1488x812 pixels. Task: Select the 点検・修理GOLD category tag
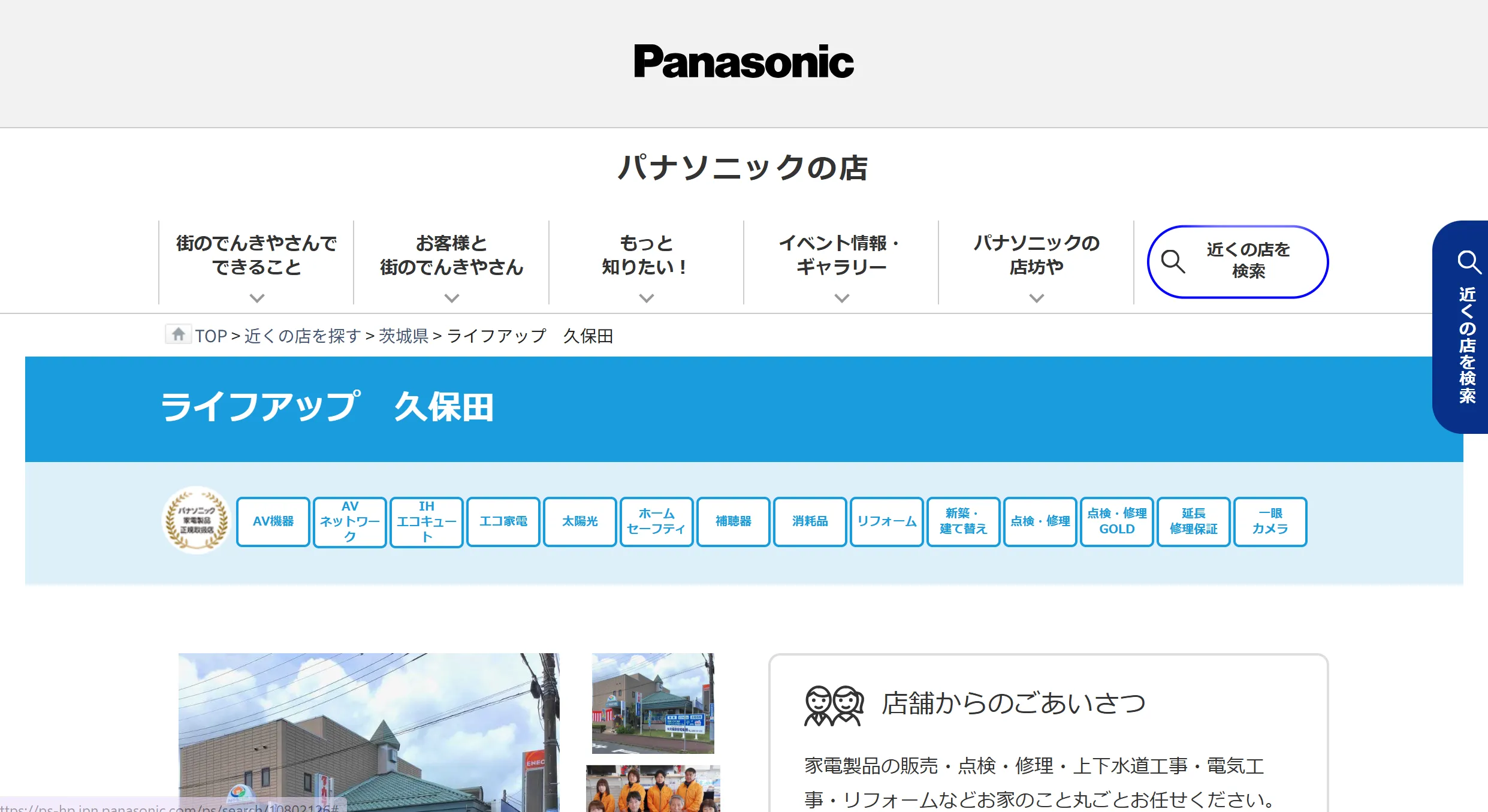tap(1117, 521)
